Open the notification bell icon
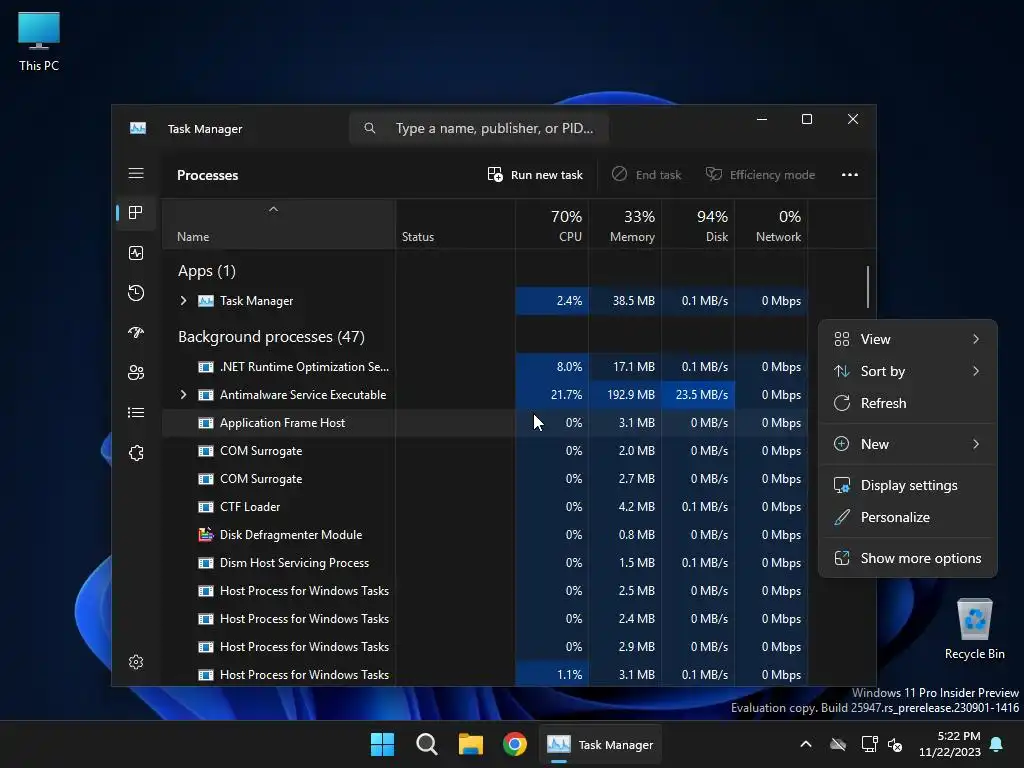1024x768 pixels. pyautogui.click(x=997, y=744)
